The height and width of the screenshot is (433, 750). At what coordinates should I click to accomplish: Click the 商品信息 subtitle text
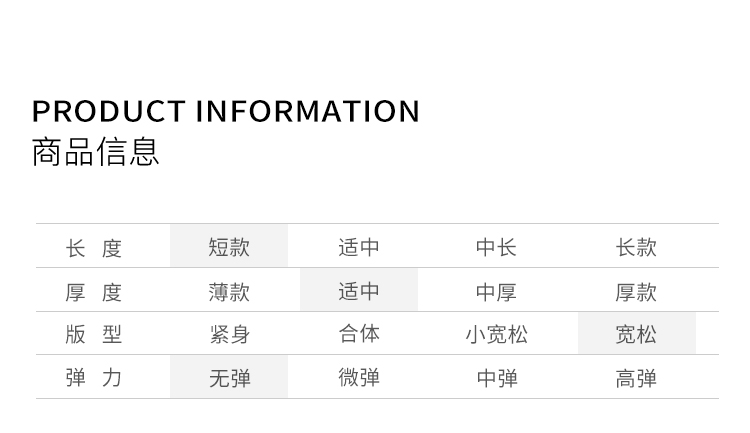pyautogui.click(x=96, y=152)
